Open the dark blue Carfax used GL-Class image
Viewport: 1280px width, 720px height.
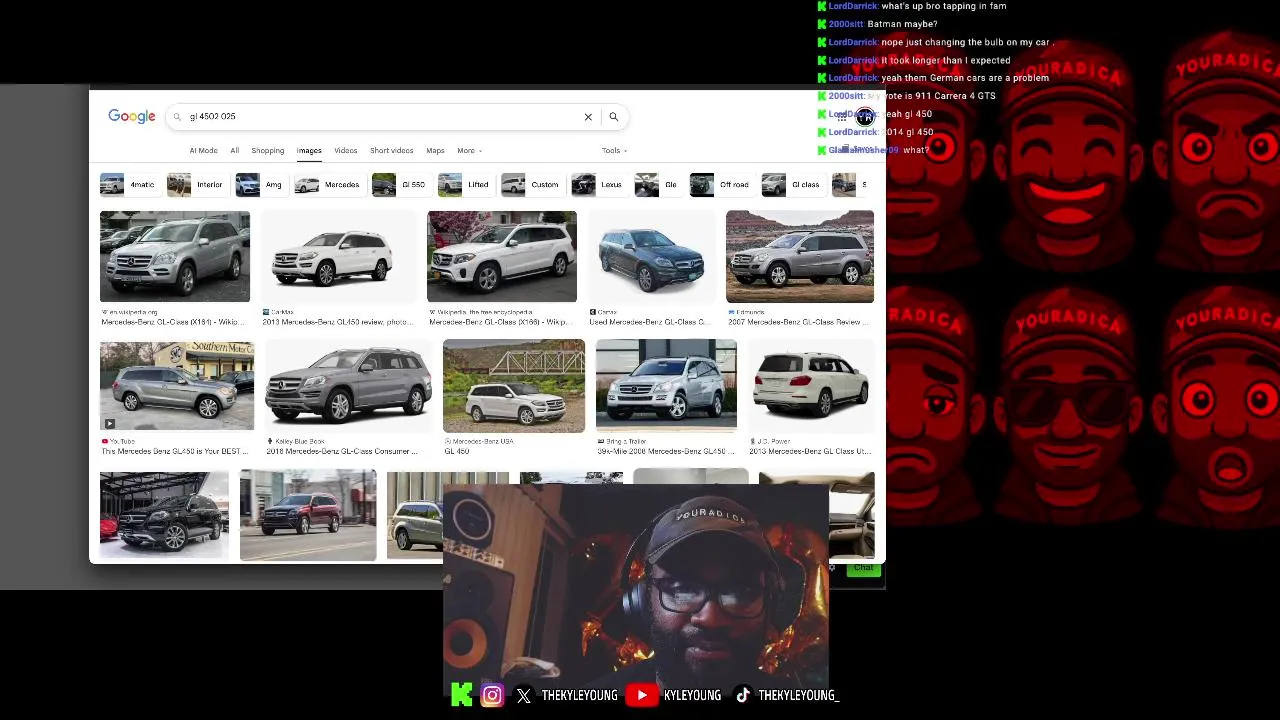point(651,256)
